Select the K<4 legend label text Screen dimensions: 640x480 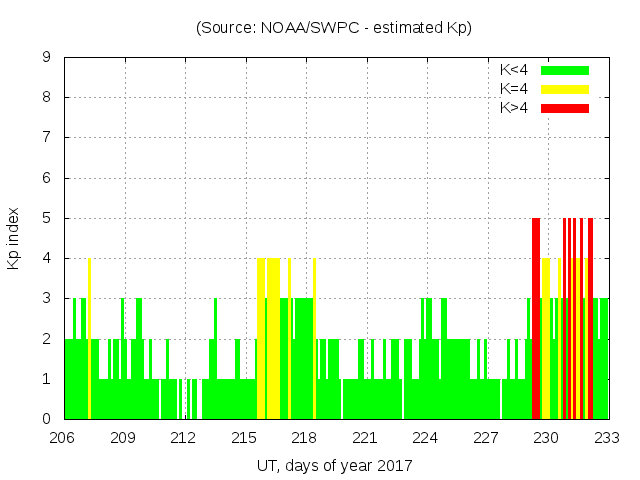[x=514, y=70]
